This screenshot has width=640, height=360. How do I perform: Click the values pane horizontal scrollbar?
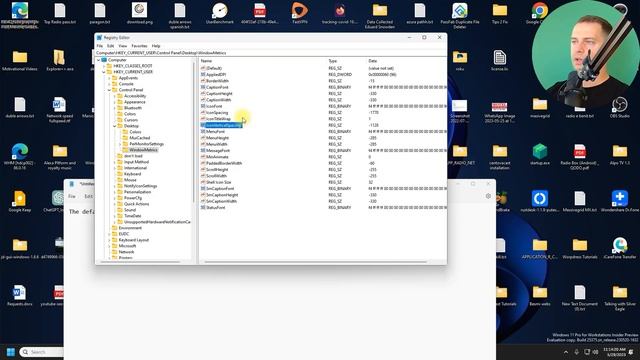pos(315,262)
